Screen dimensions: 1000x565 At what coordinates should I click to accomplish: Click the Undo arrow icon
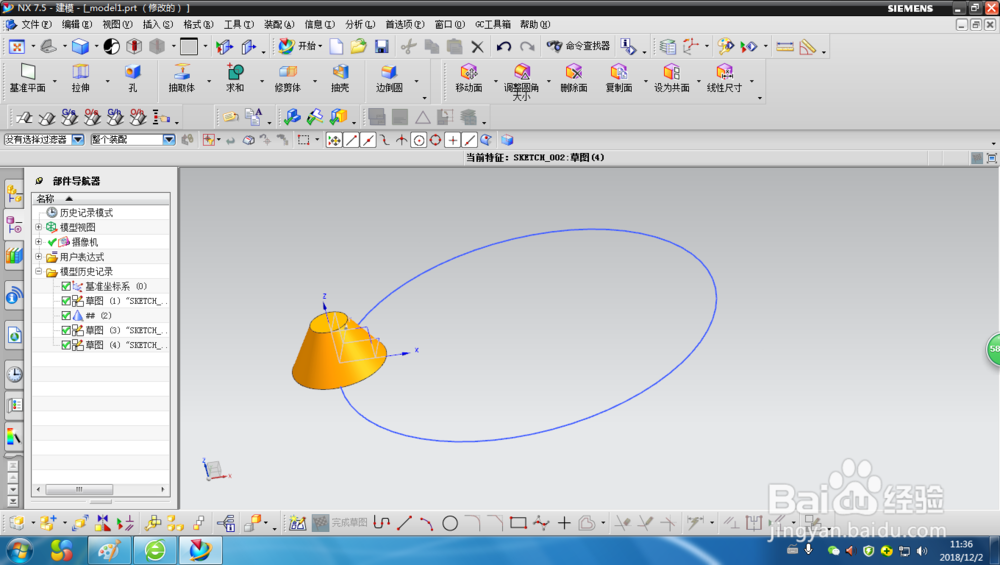(504, 47)
